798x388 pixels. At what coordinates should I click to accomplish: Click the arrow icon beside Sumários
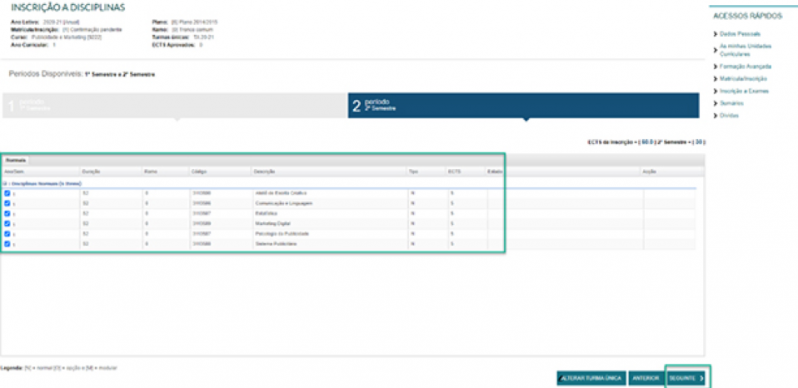[x=716, y=103]
